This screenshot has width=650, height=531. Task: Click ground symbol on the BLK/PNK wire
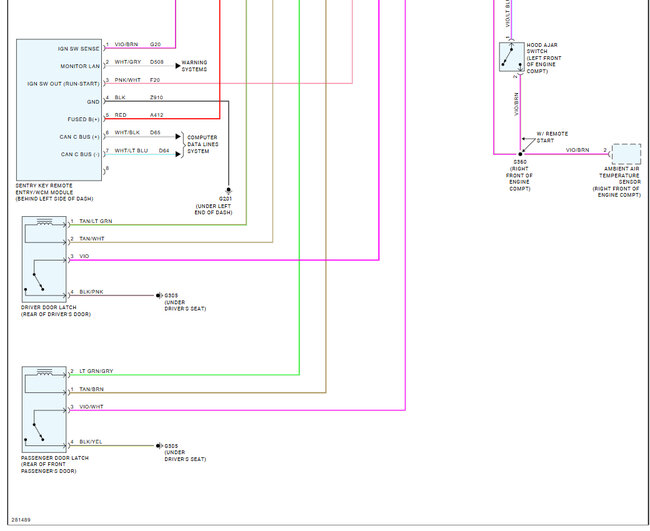point(159,296)
